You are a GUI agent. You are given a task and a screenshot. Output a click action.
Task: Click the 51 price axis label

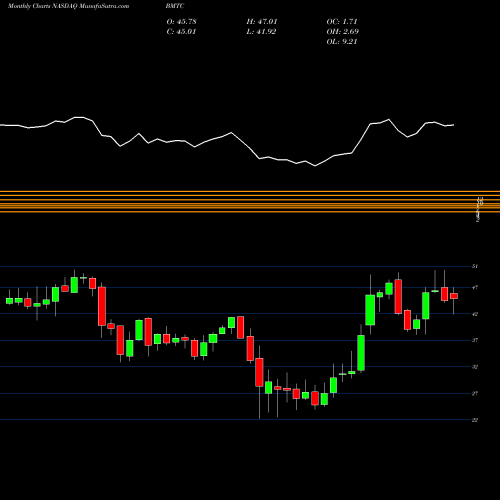coord(475,266)
